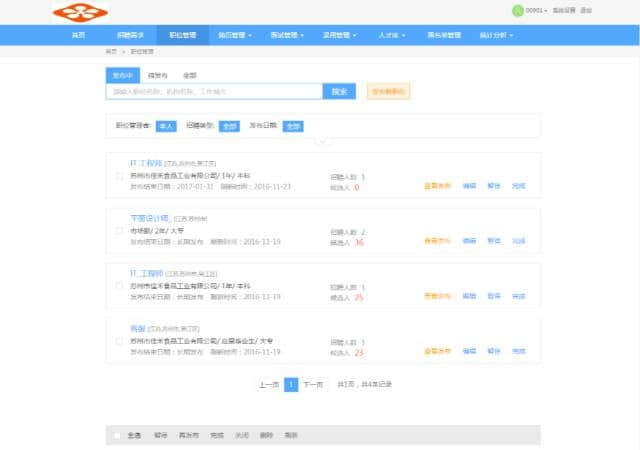Click the green user avatar icon
This screenshot has width=640, height=450.
[x=516, y=10]
